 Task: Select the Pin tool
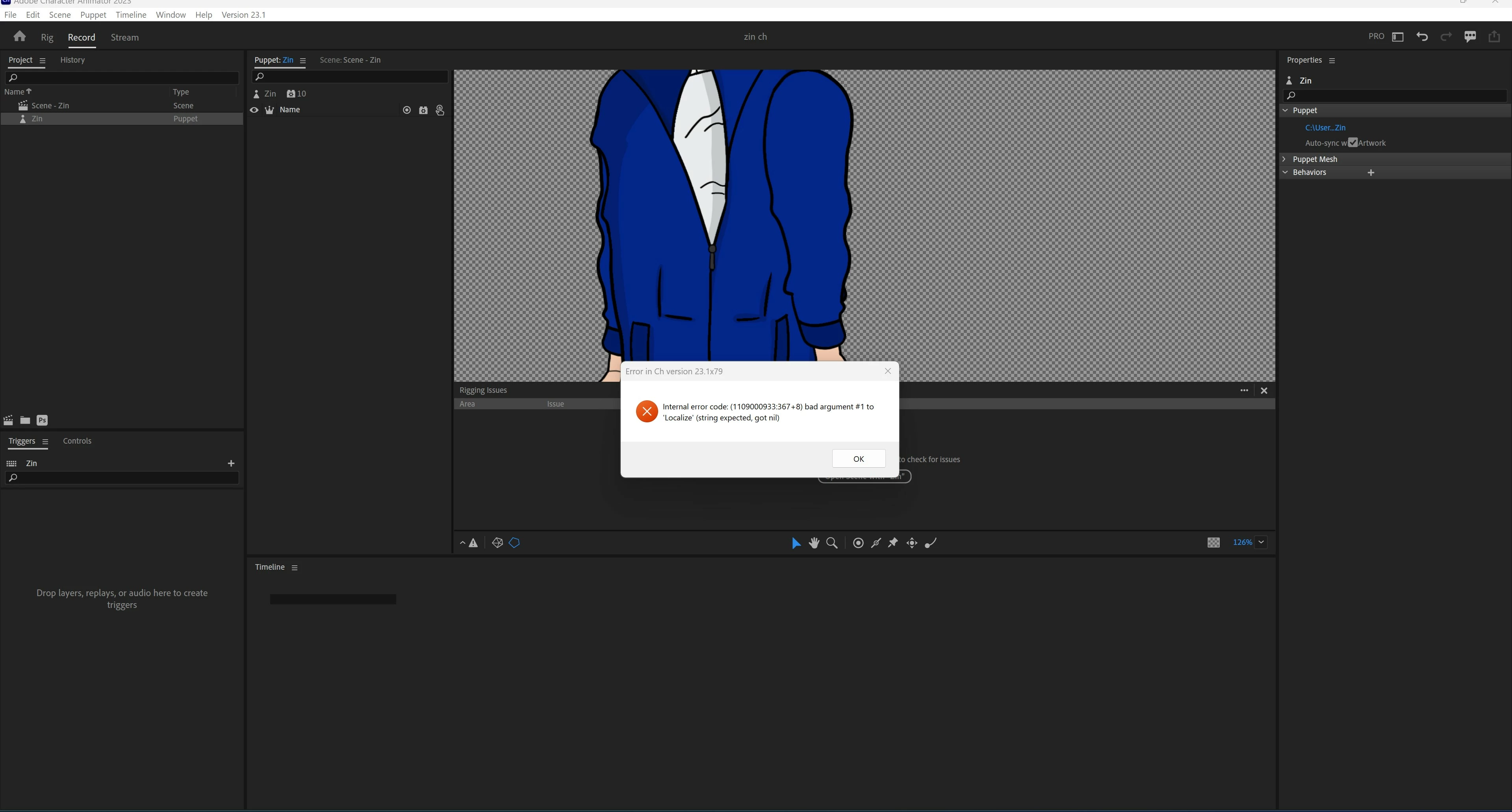point(893,543)
